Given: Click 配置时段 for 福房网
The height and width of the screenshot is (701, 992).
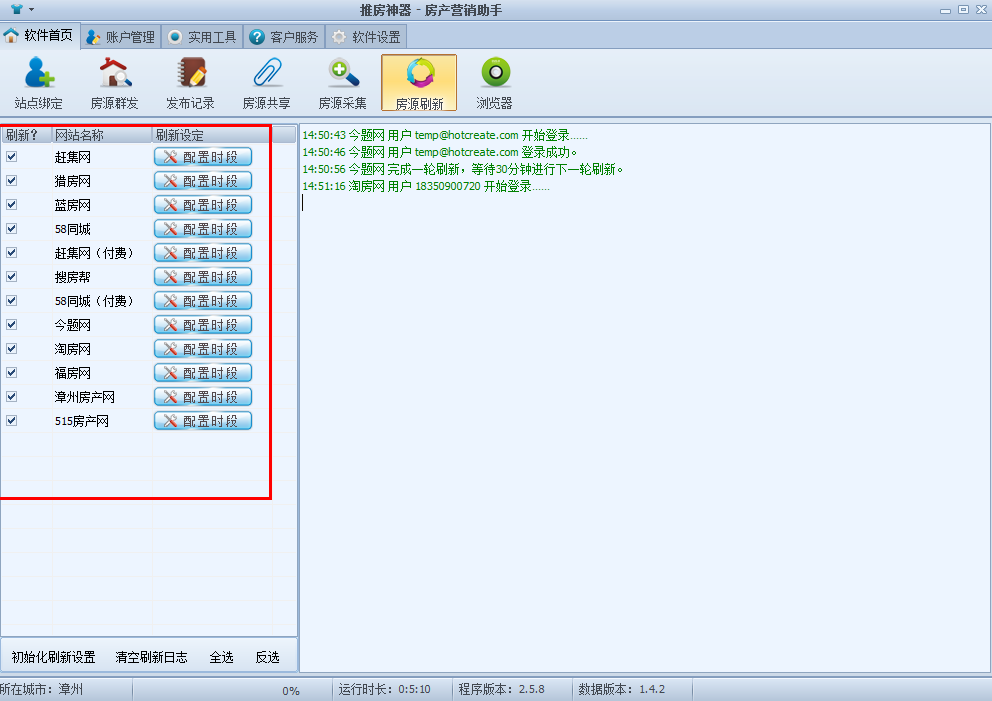Looking at the screenshot, I should (203, 373).
